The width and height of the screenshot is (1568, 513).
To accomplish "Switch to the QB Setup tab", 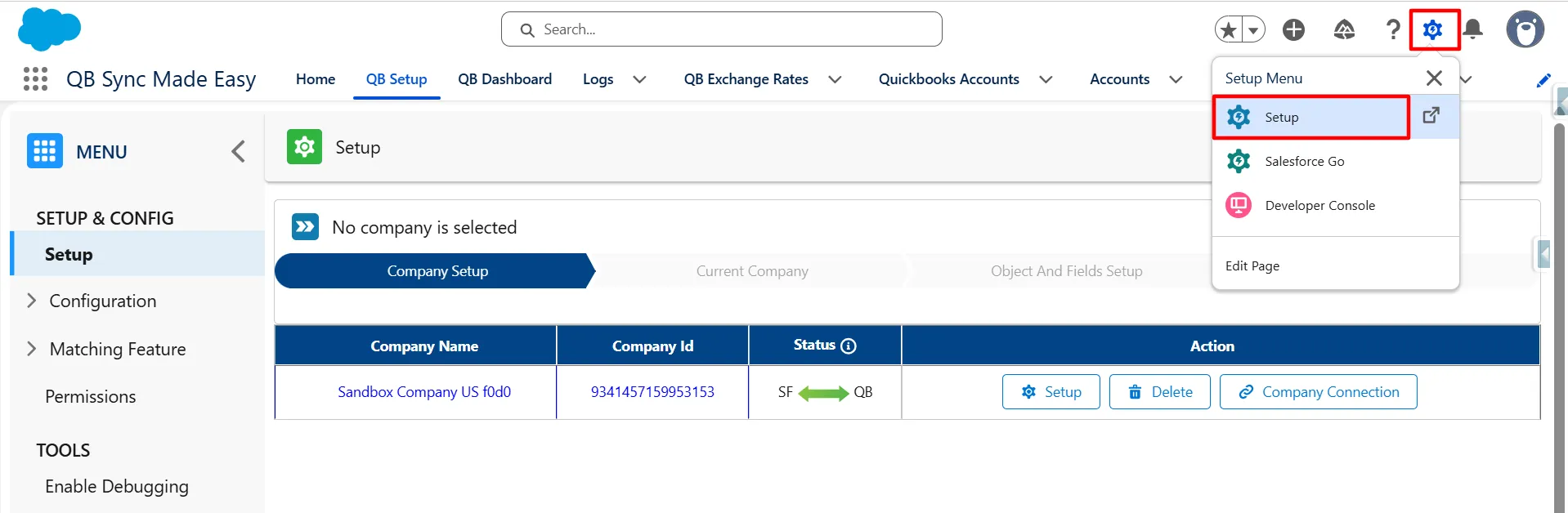I will click(396, 79).
